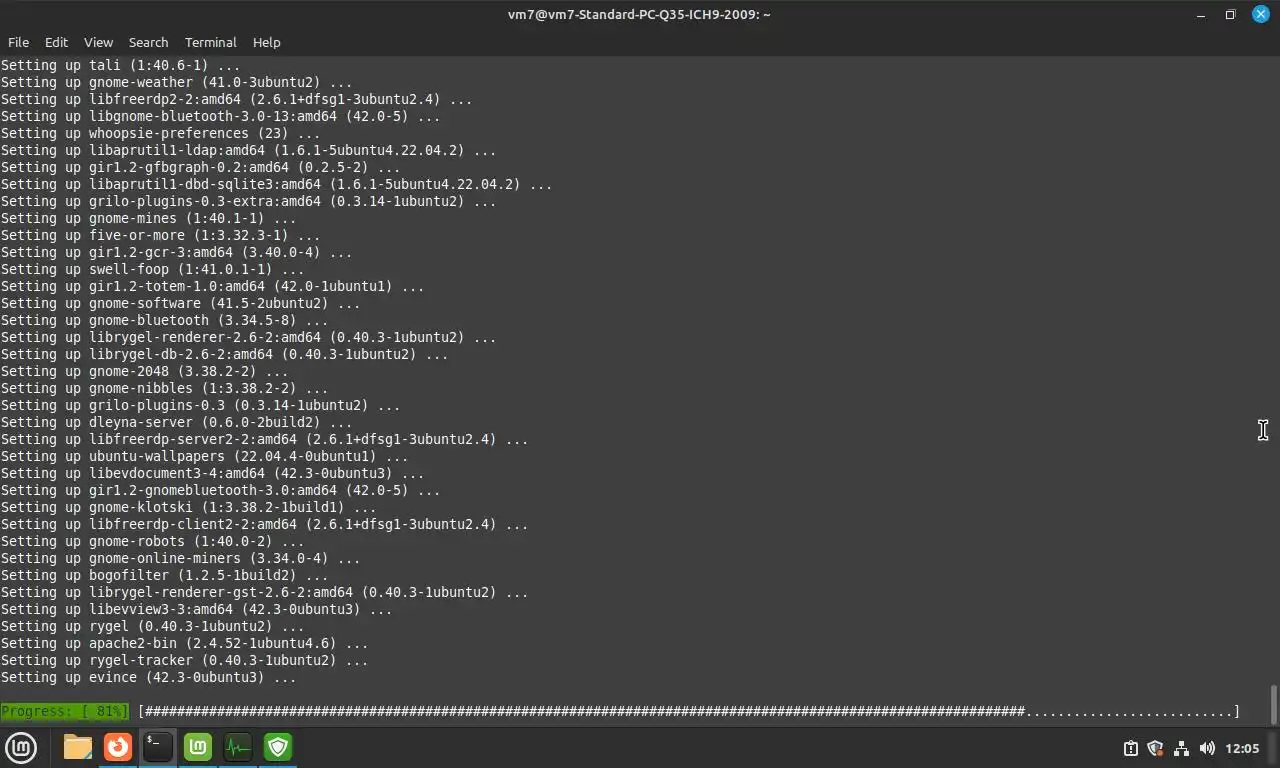This screenshot has width=1280, height=768.
Task: Open the network connection tray icon
Action: pos(1181,748)
